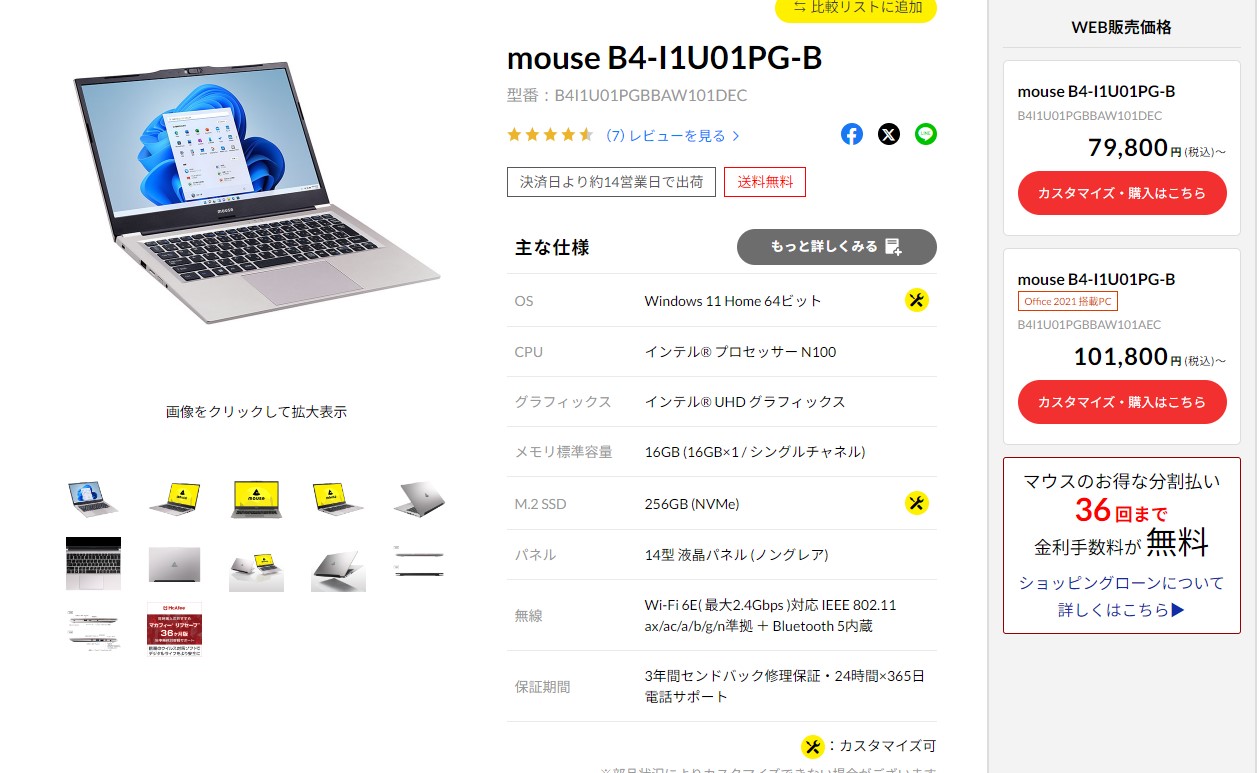The height and width of the screenshot is (773, 1259).
Task: Share product via X icon
Action: tap(889, 134)
